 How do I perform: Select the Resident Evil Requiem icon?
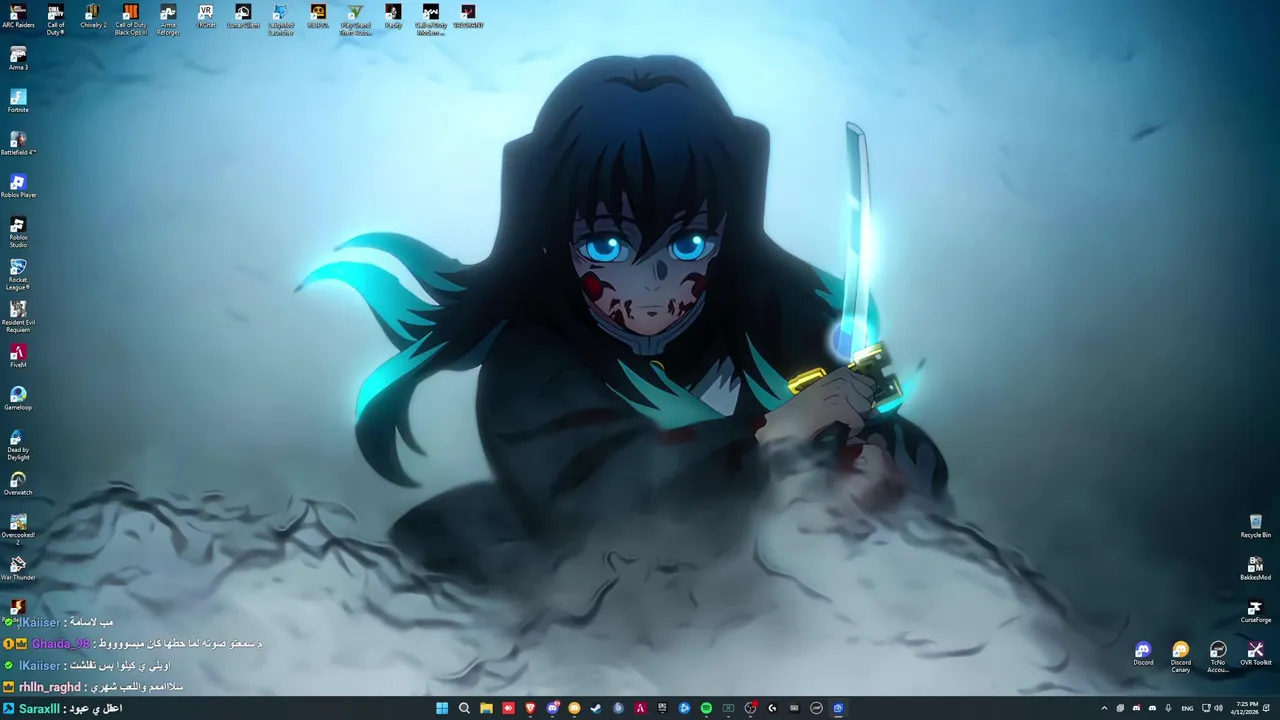point(18,317)
